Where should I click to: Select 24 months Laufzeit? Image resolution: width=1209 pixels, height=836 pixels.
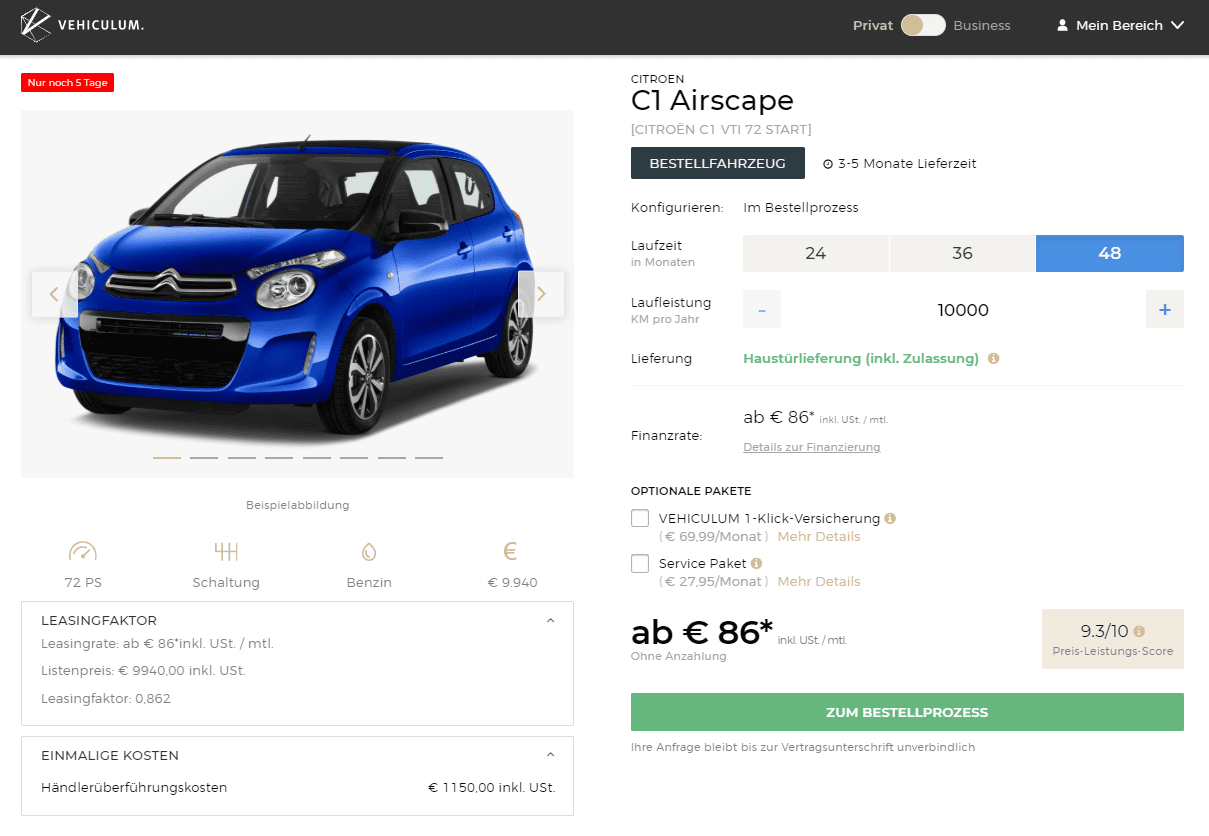[x=816, y=253]
